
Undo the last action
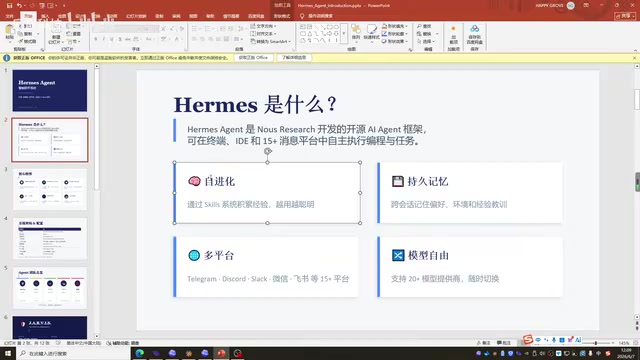point(19,6)
